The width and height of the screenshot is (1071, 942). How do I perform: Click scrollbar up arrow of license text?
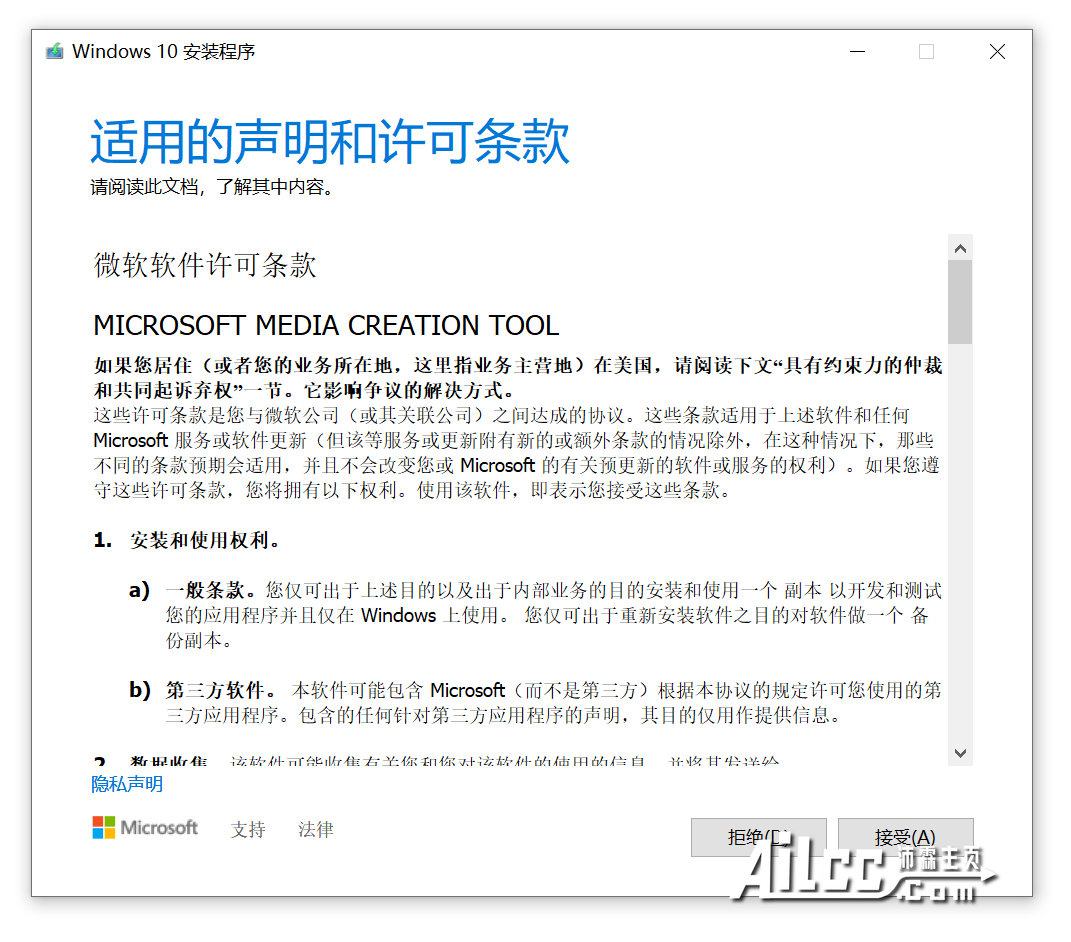click(x=960, y=248)
